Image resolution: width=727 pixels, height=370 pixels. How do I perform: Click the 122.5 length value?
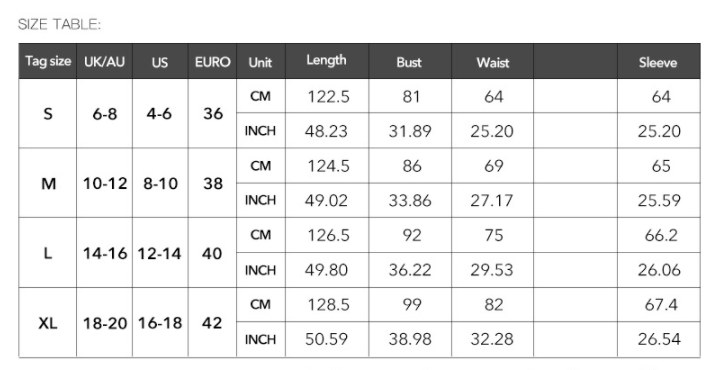(328, 96)
